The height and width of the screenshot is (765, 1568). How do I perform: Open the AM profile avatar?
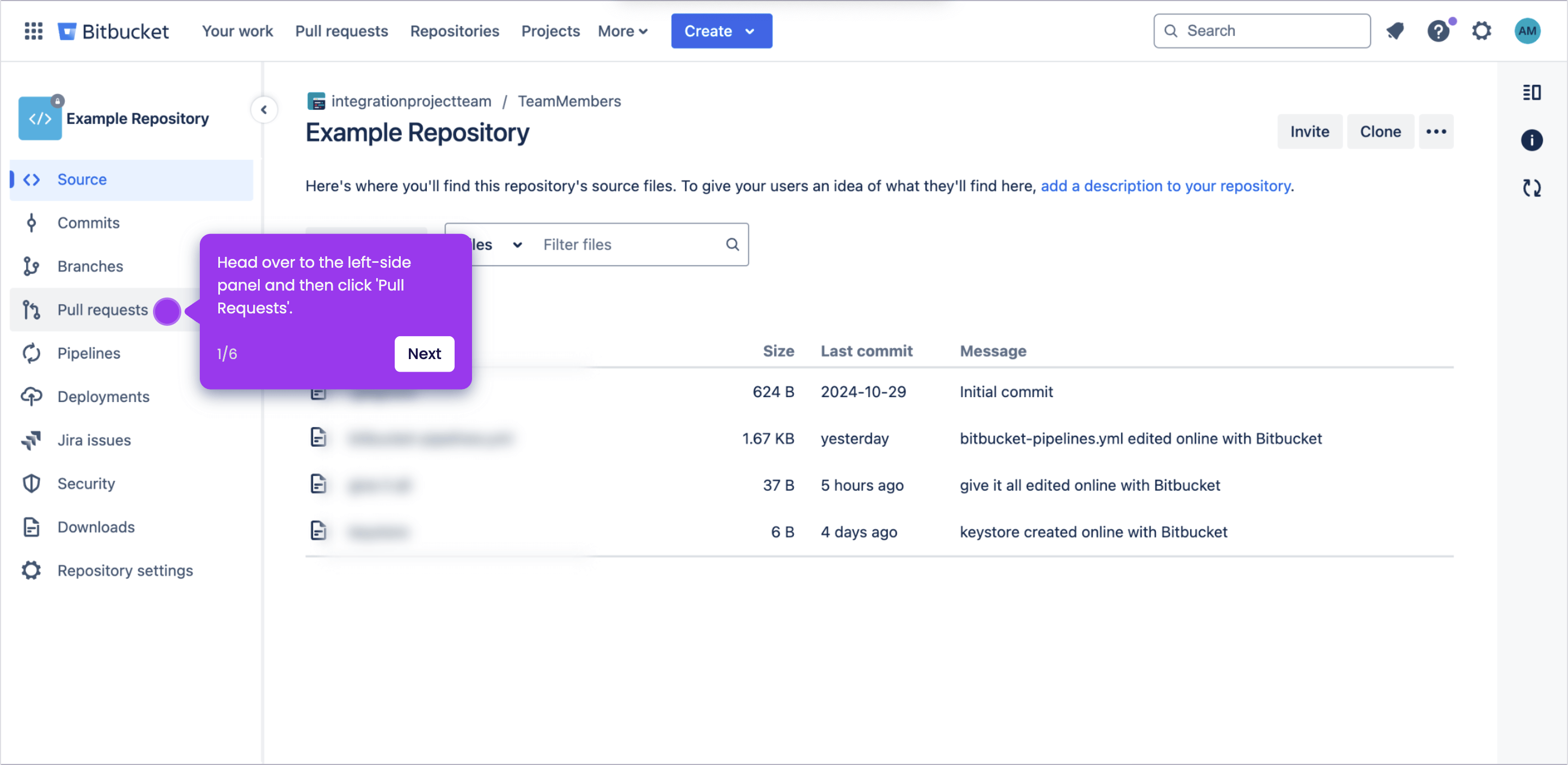(1527, 30)
